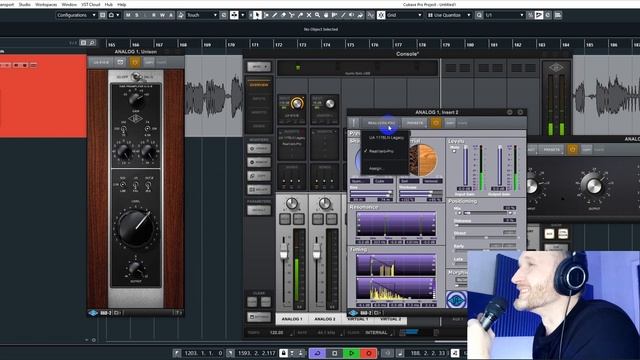Image resolution: width=640 pixels, height=360 pixels.
Task: Open the Use Quantize dropdown
Action: 449,15
